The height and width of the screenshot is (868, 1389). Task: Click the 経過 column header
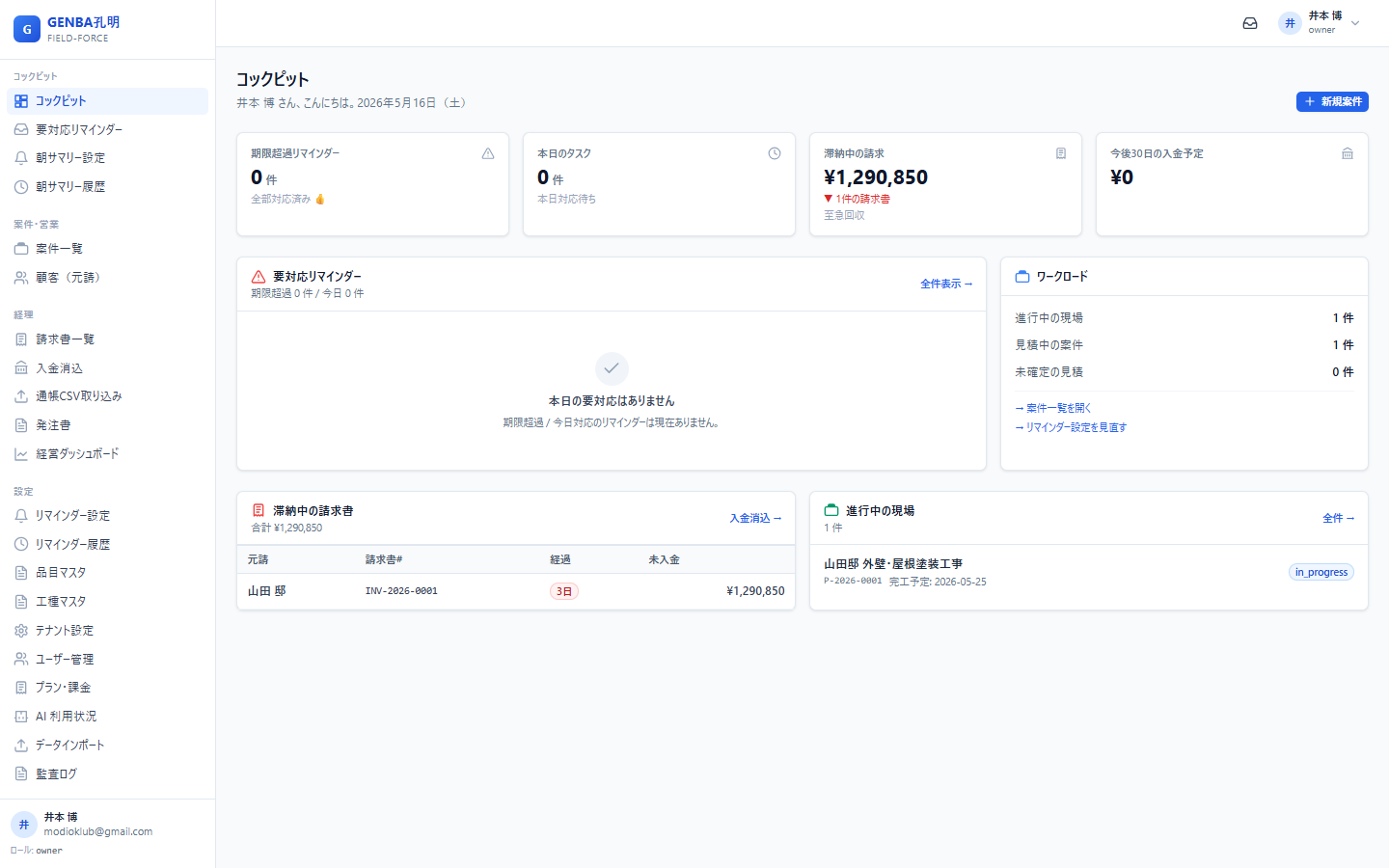click(560, 559)
